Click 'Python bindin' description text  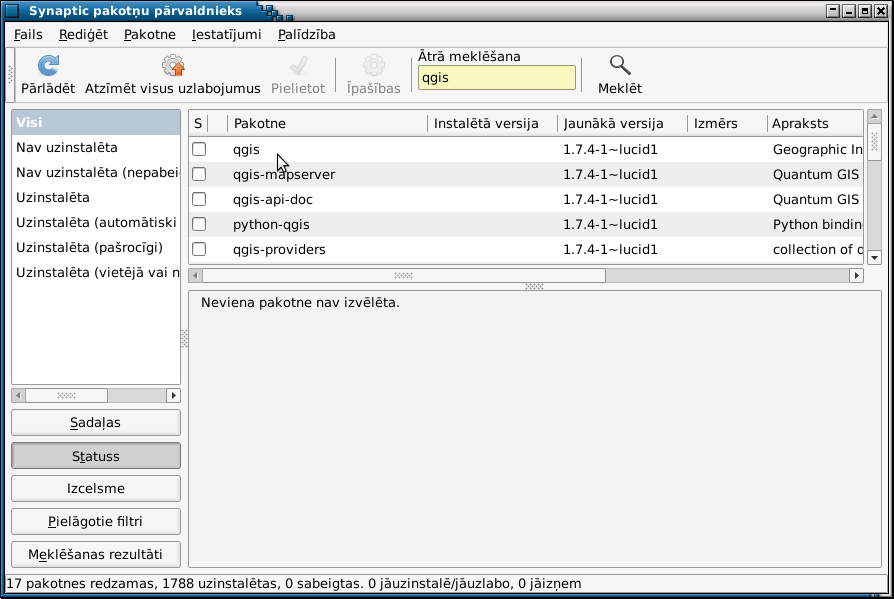tap(818, 225)
